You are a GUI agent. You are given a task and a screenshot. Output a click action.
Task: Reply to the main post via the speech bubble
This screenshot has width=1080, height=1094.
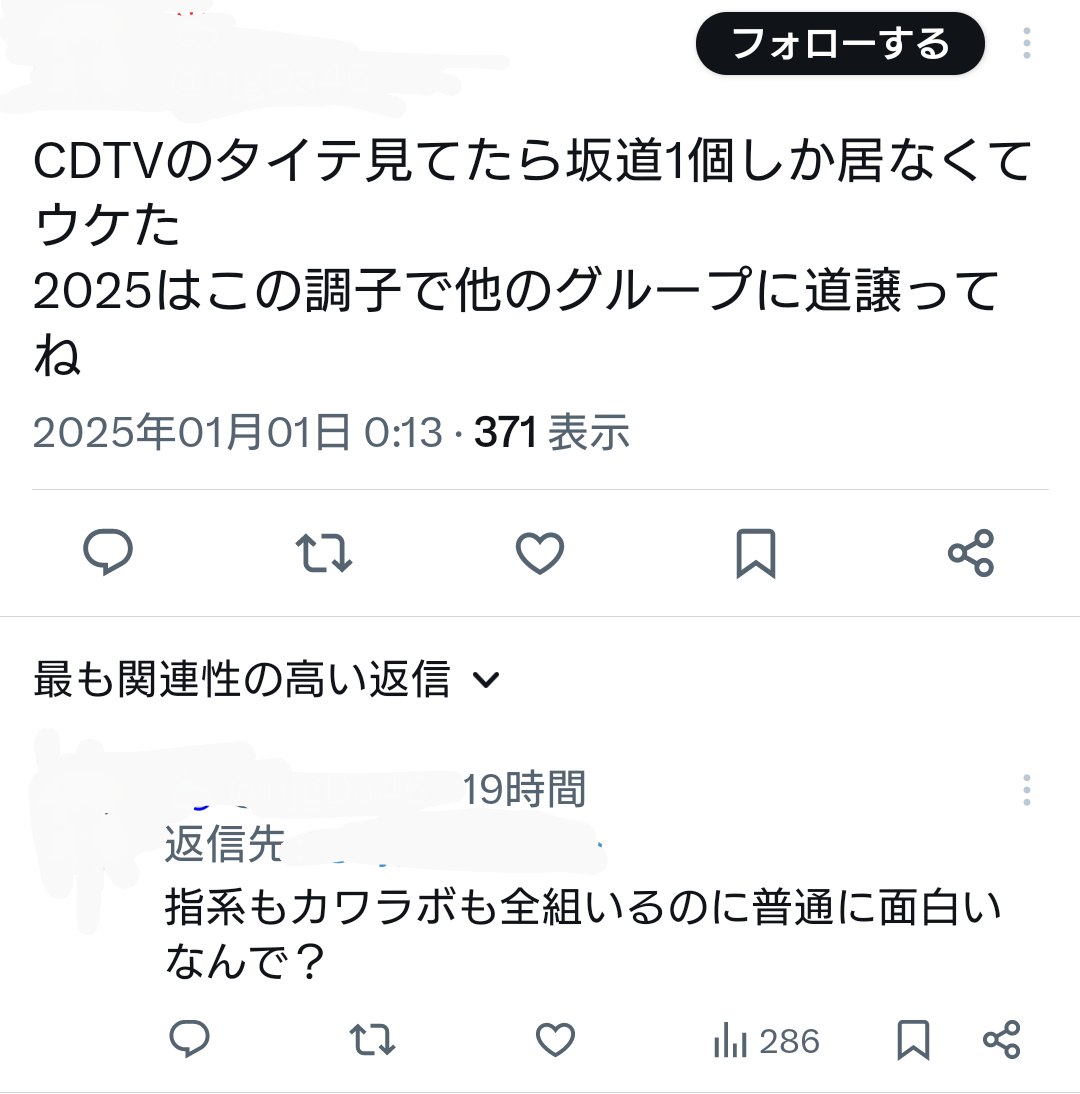[108, 553]
